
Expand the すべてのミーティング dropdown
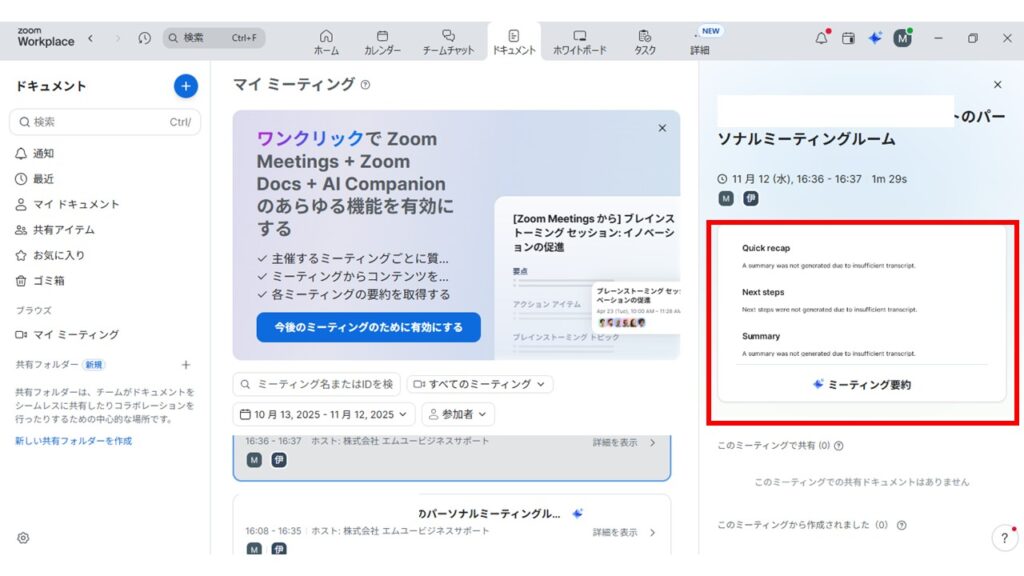(479, 384)
